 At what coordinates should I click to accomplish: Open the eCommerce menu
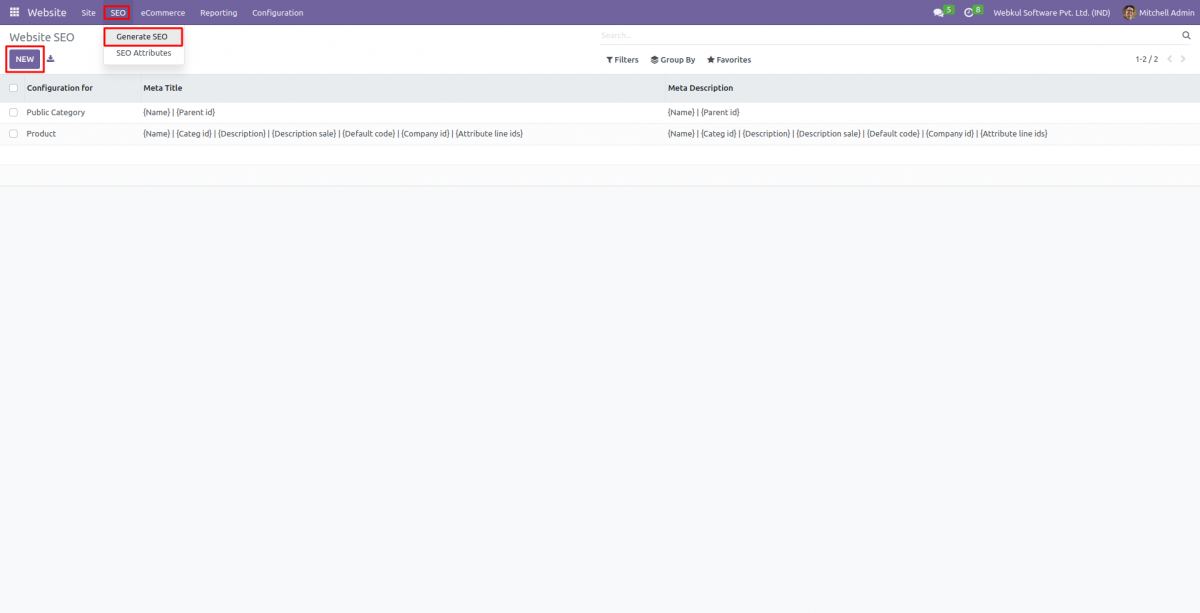[x=162, y=12]
